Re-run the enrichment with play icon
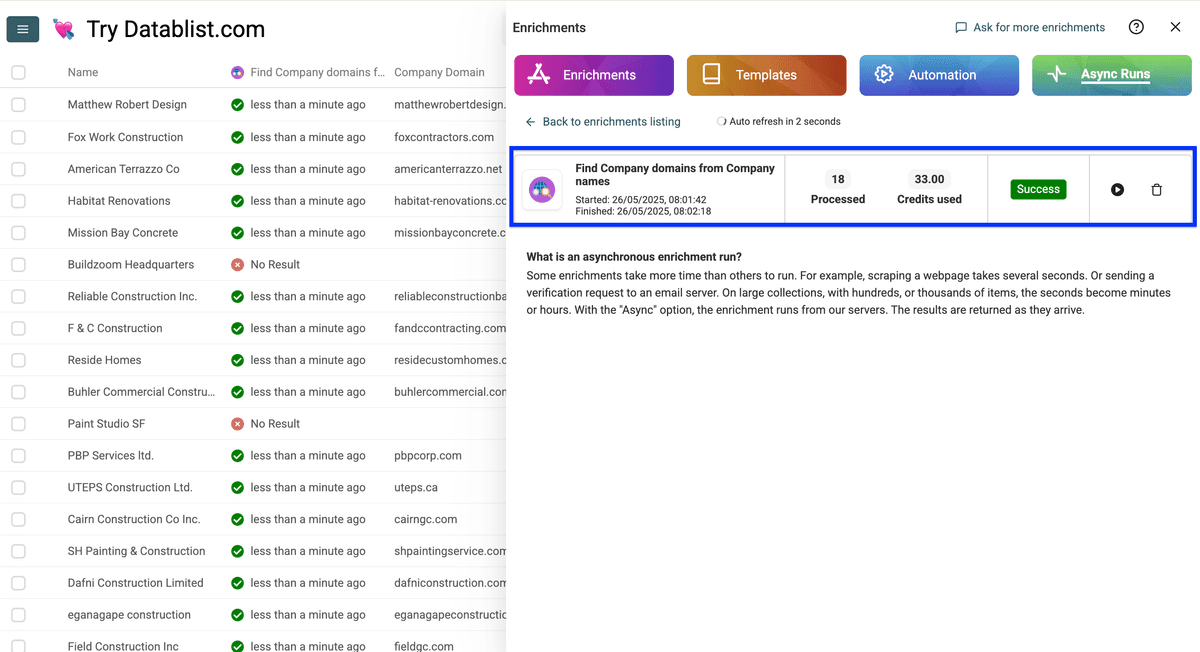Image resolution: width=1200 pixels, height=652 pixels. point(1118,190)
